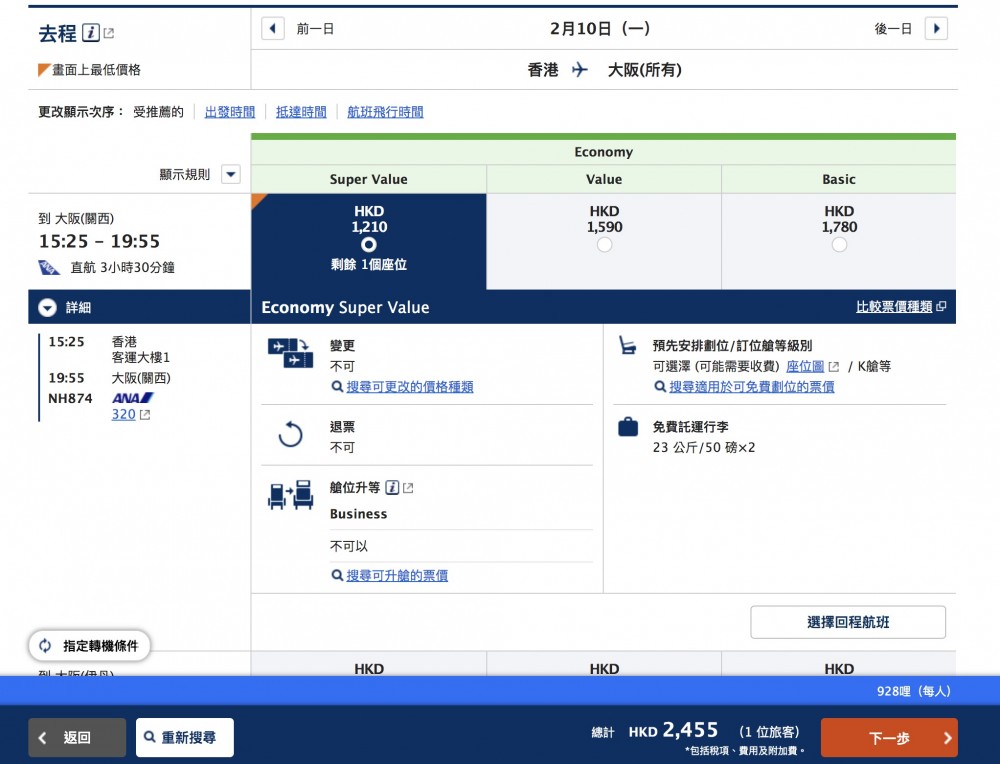Click magnifier icon beside 搜尋可更改的價格種類
This screenshot has width=1000, height=764.
(x=337, y=386)
